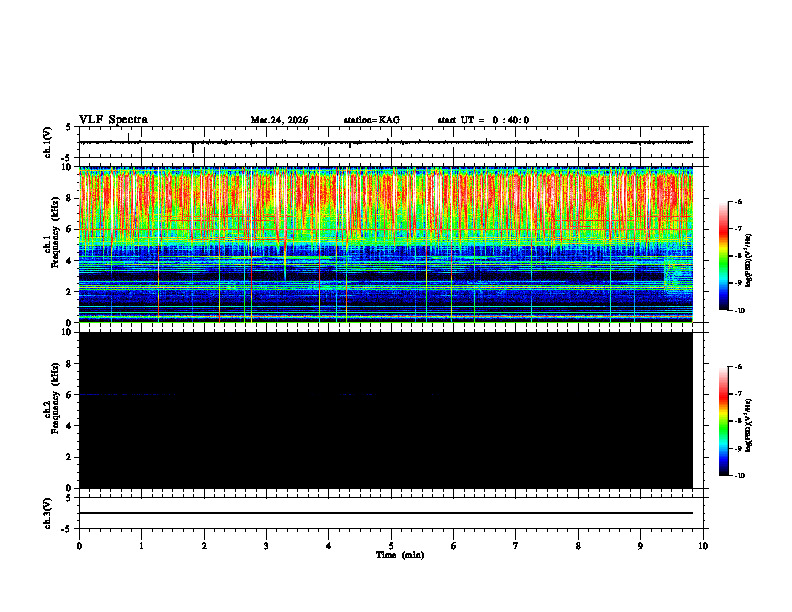Click the 'start UT = 0 :40: 0' label
The image size is (792, 612).
click(x=483, y=120)
